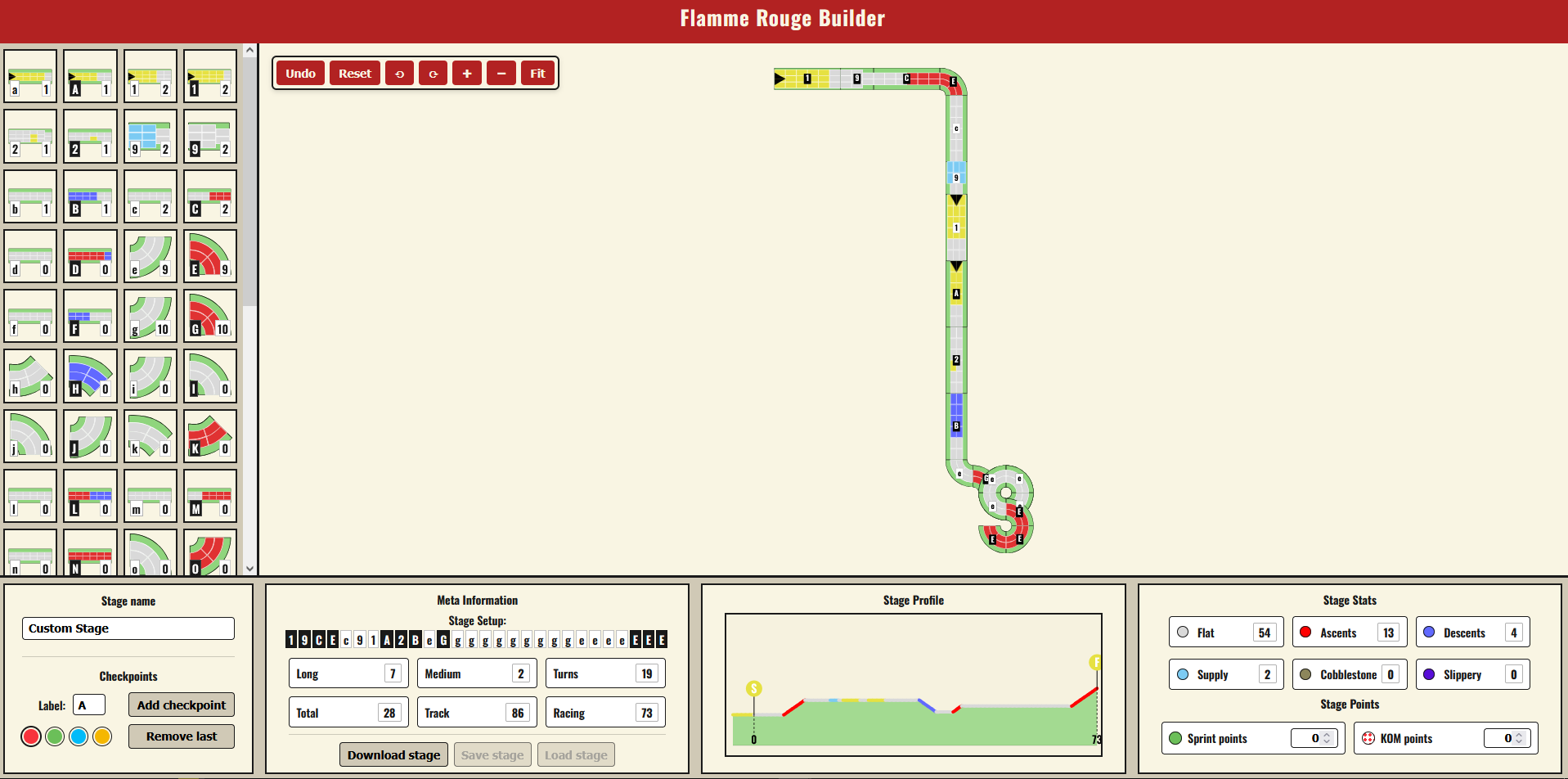Image resolution: width=1568 pixels, height=779 pixels.
Task: Click the checkpoint Label input 'A'
Action: point(89,705)
